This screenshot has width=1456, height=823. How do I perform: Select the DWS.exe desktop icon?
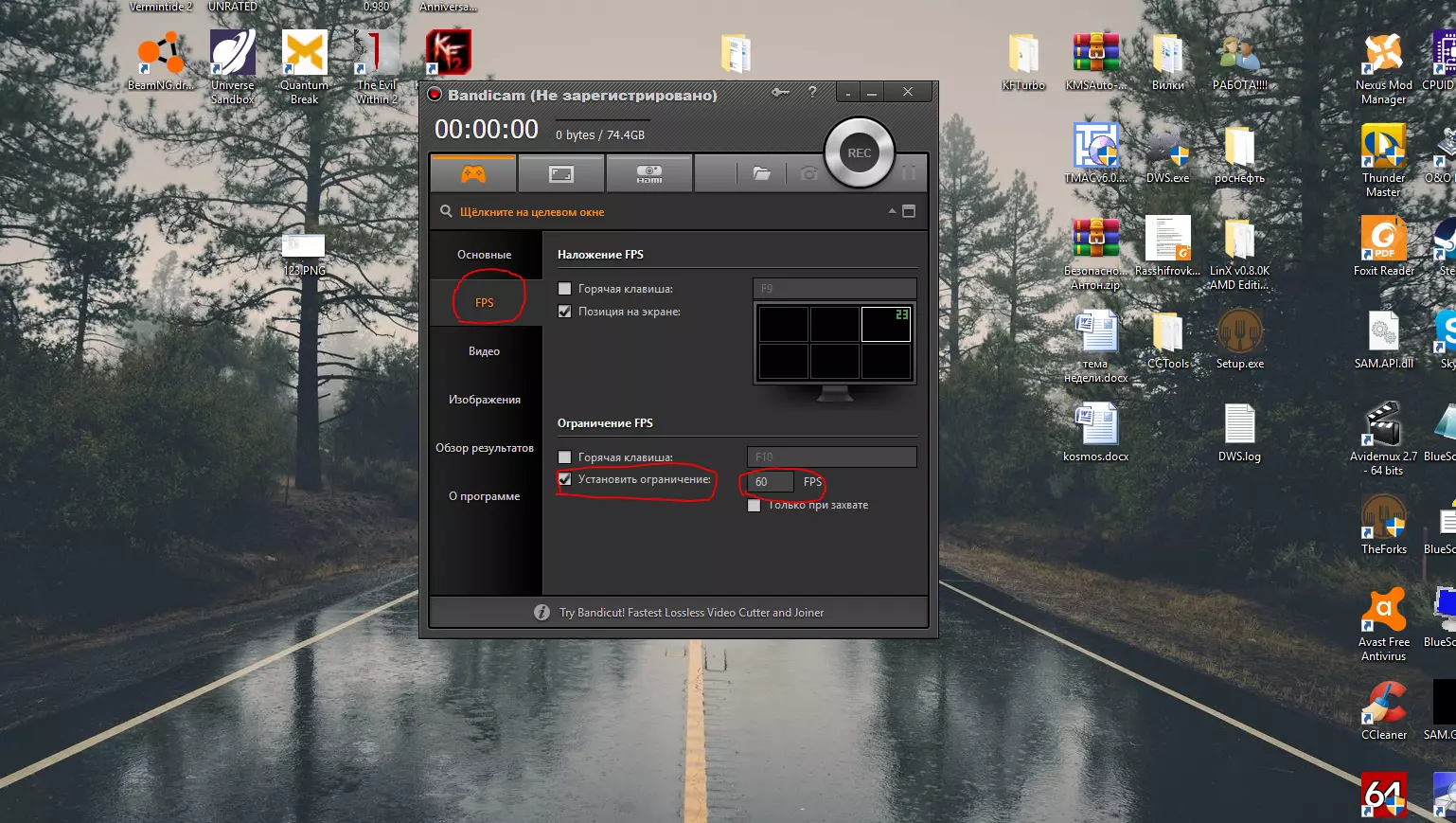coord(1168,153)
